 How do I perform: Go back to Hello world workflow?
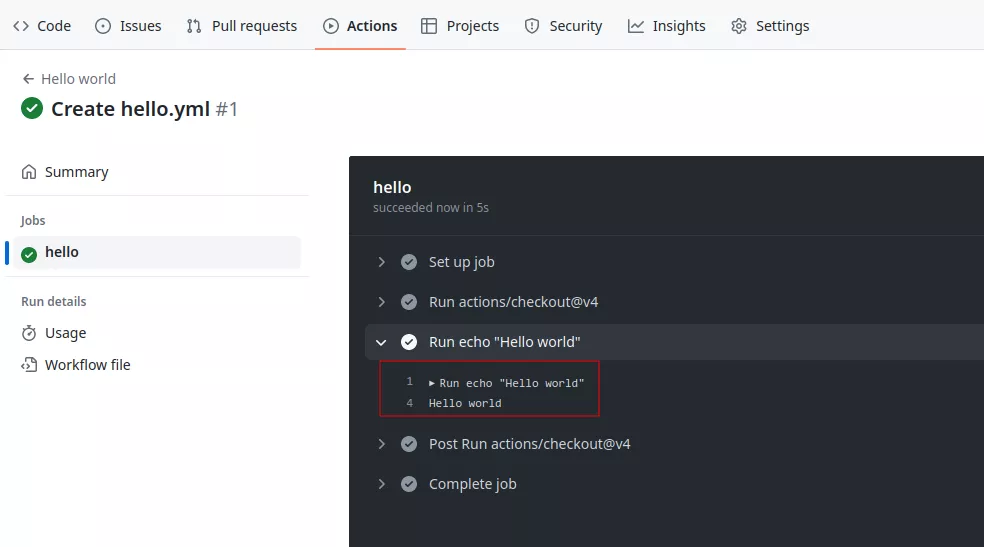(69, 79)
